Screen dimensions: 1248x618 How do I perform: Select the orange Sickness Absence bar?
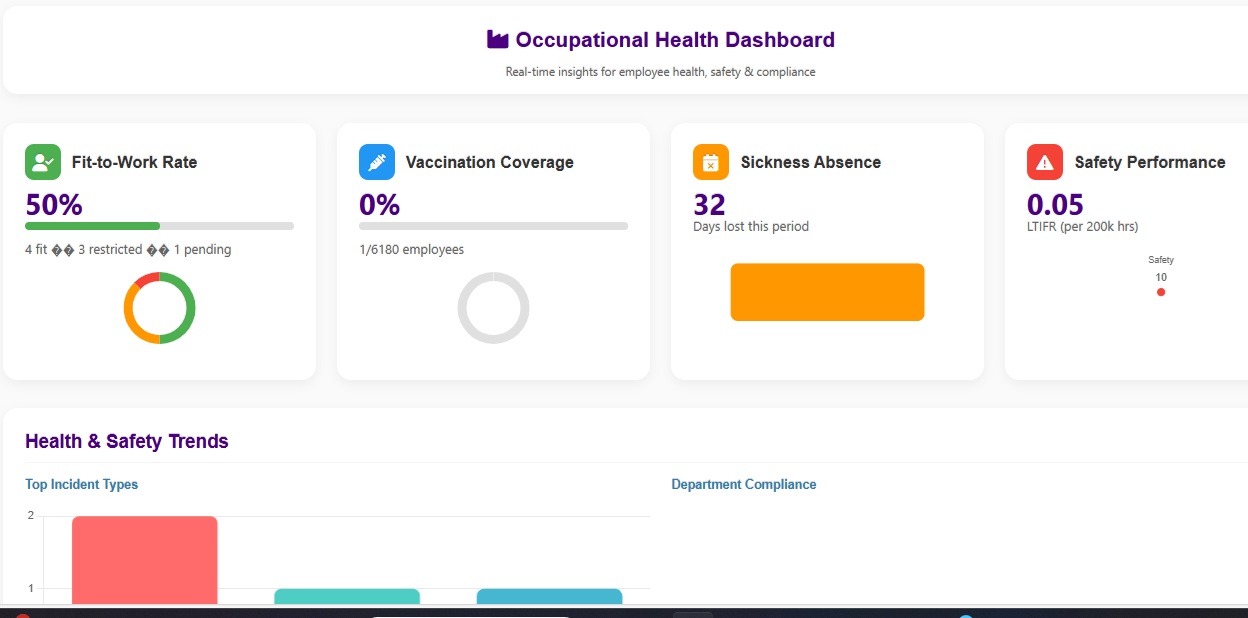pyautogui.click(x=827, y=291)
